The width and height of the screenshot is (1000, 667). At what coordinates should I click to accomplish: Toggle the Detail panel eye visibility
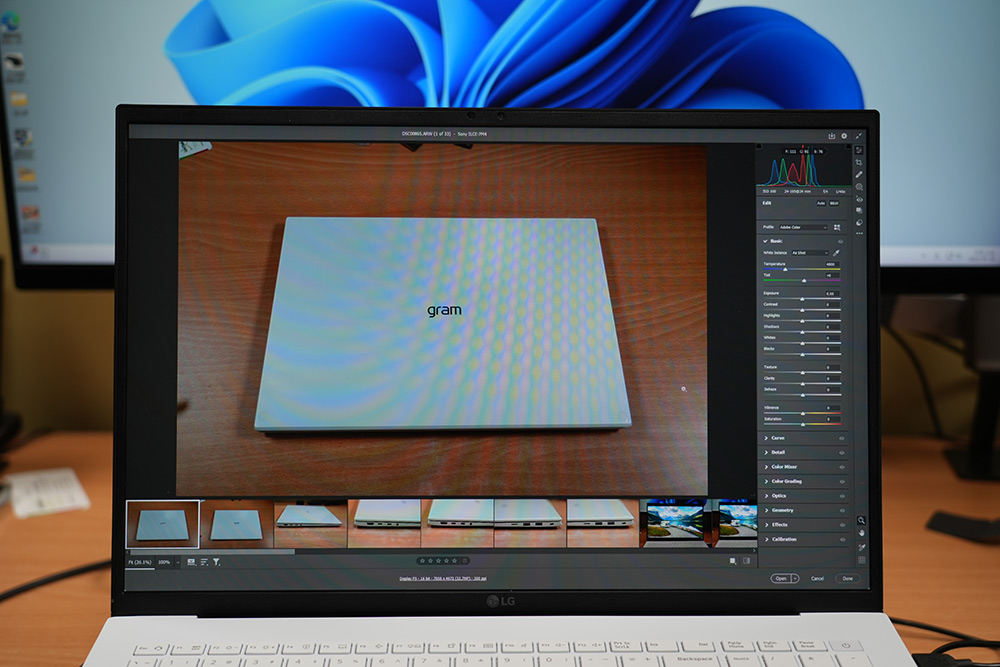(x=842, y=453)
